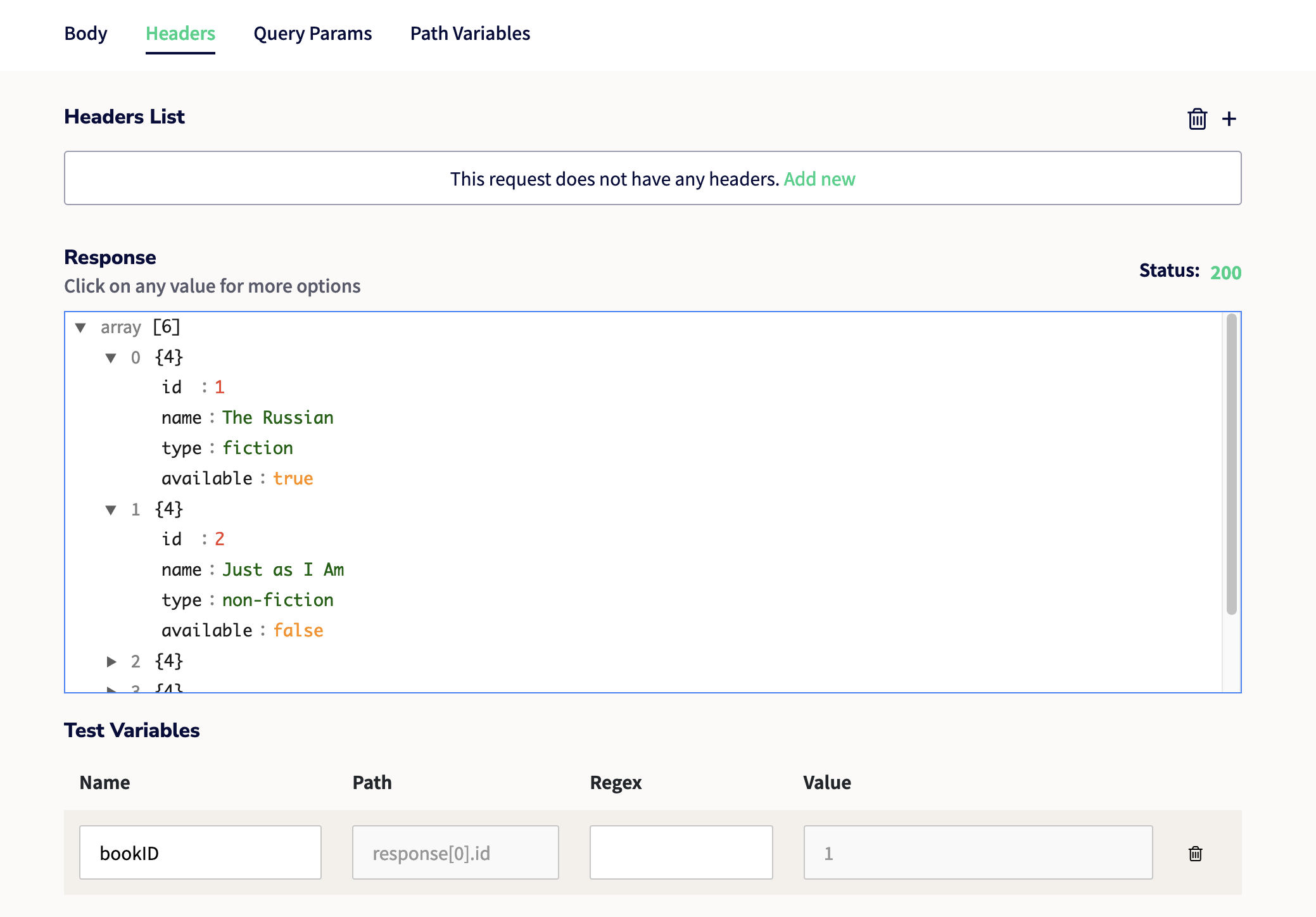Viewport: 1316px width, 917px height.
Task: Click the bookID name input field
Action: (x=200, y=852)
